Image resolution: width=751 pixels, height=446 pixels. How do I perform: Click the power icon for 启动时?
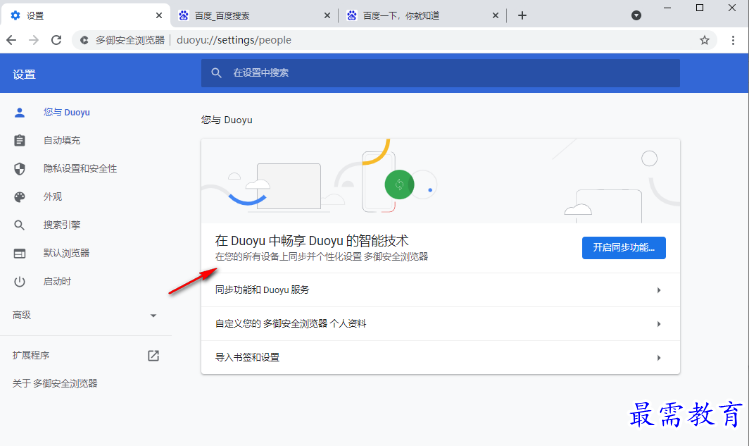click(20, 282)
